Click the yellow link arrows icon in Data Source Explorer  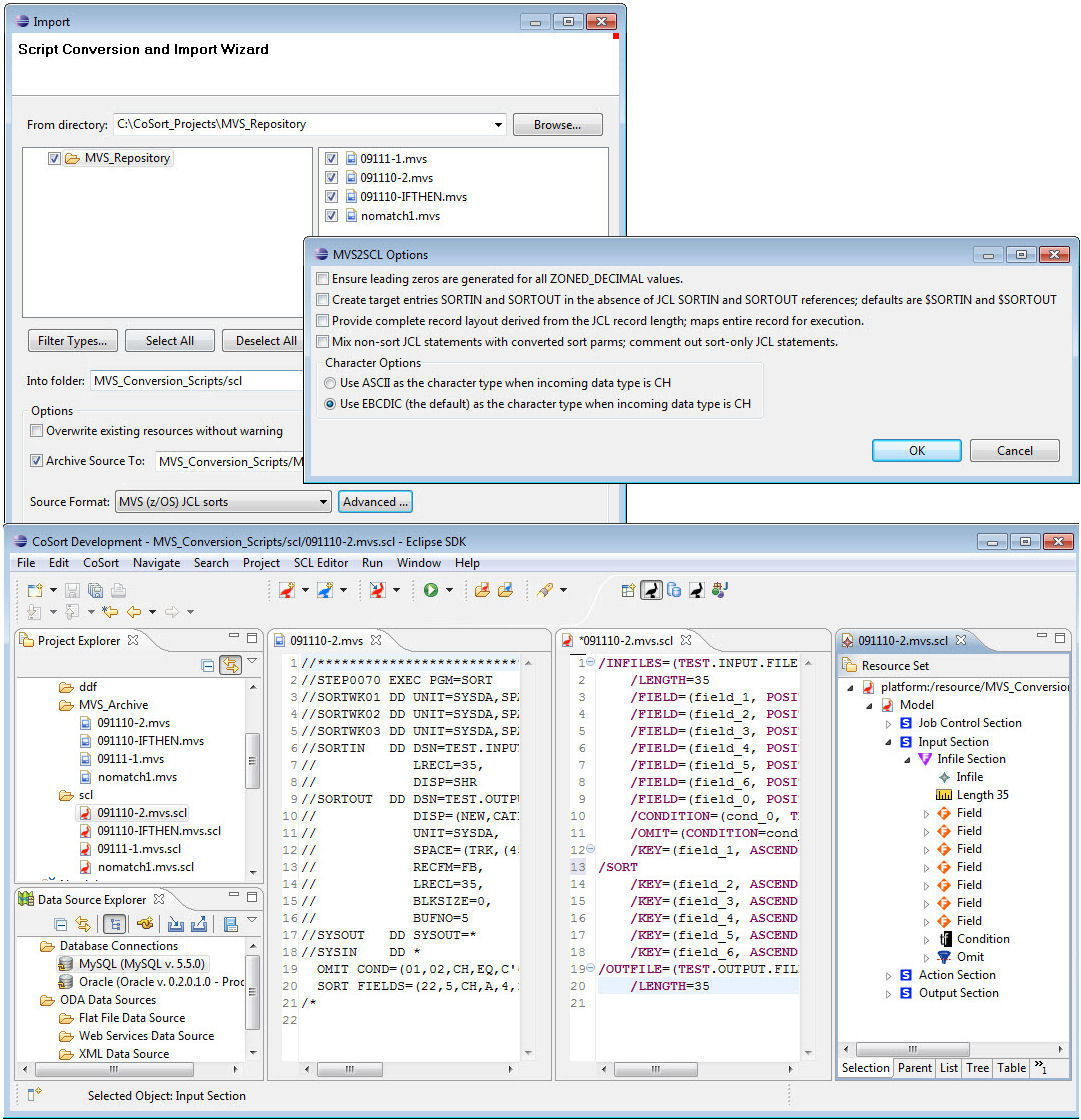(x=83, y=924)
